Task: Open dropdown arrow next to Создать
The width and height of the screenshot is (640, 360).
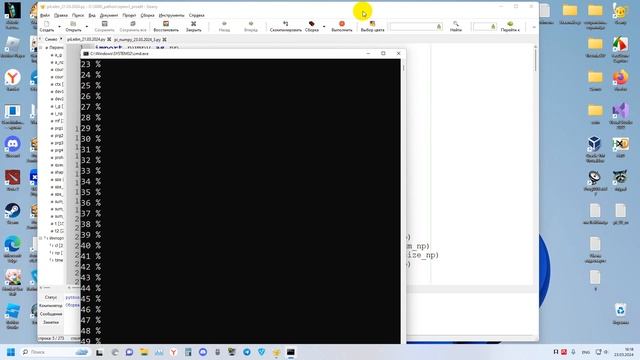Action: 60,27
